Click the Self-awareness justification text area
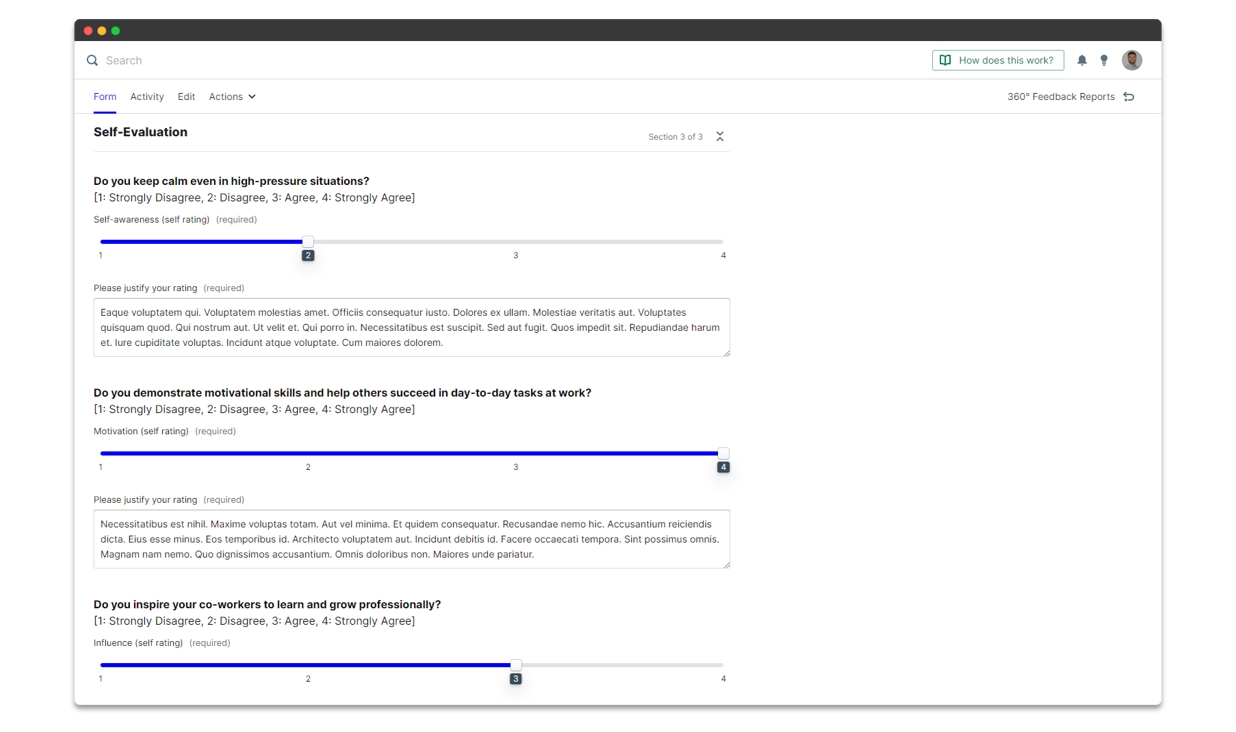This screenshot has width=1236, height=732. pyautogui.click(x=411, y=327)
